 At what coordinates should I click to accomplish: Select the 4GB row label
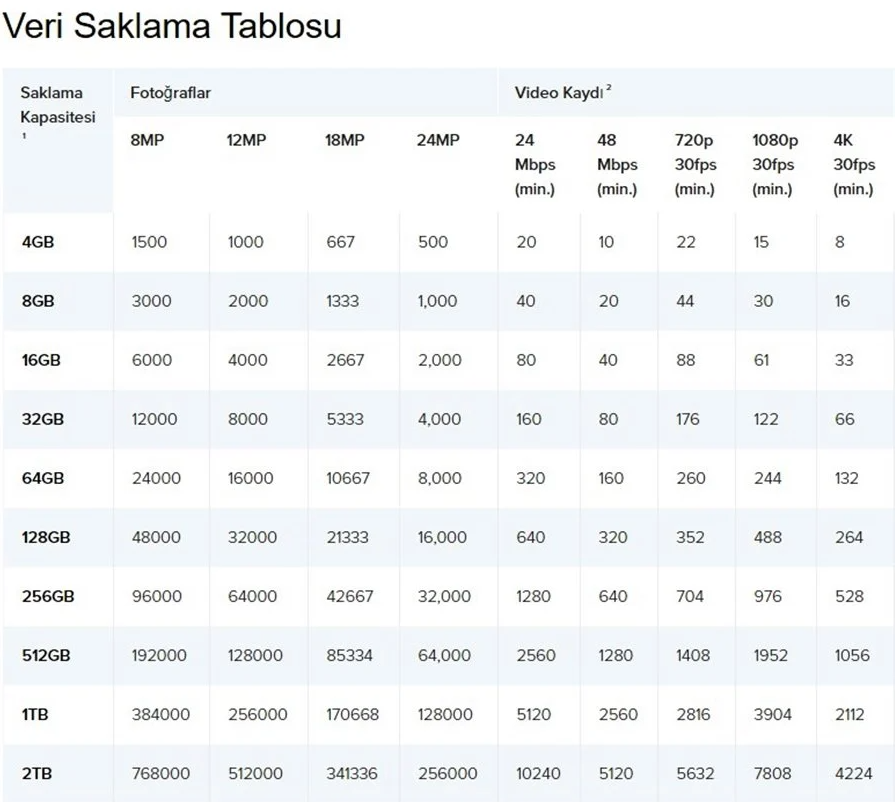point(39,242)
